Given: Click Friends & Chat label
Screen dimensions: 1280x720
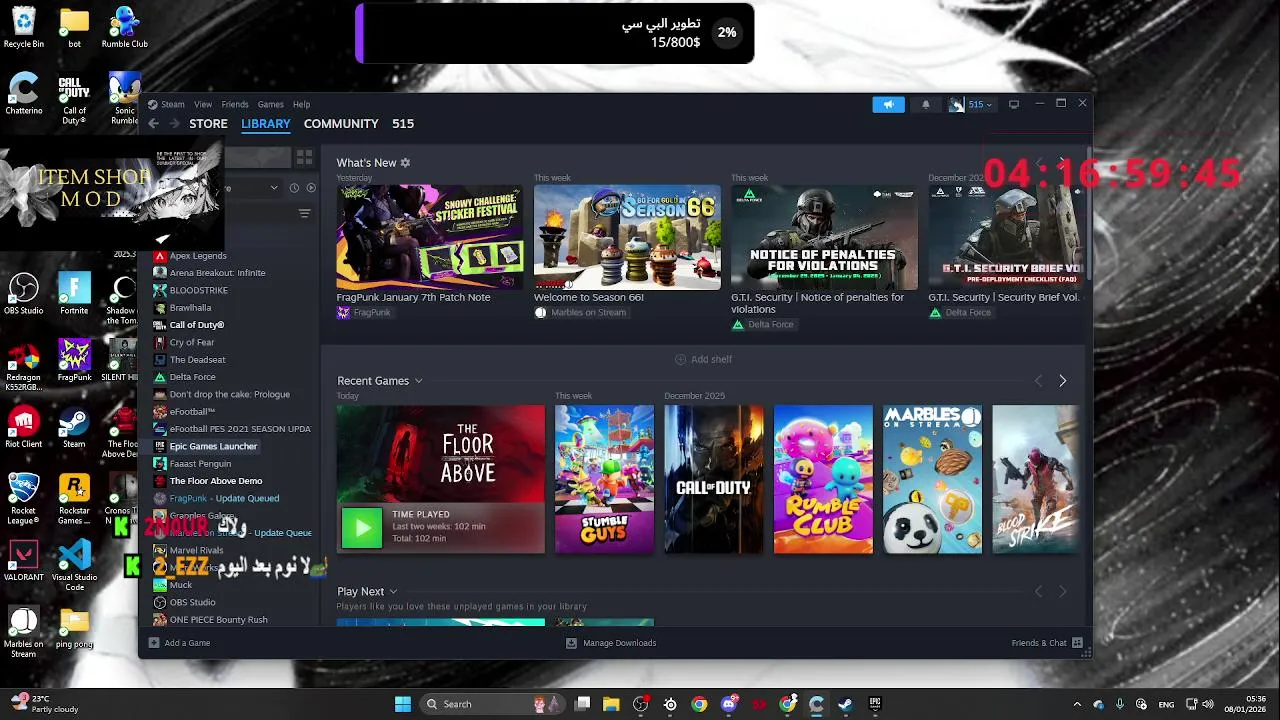Looking at the screenshot, I should click(x=1039, y=643).
